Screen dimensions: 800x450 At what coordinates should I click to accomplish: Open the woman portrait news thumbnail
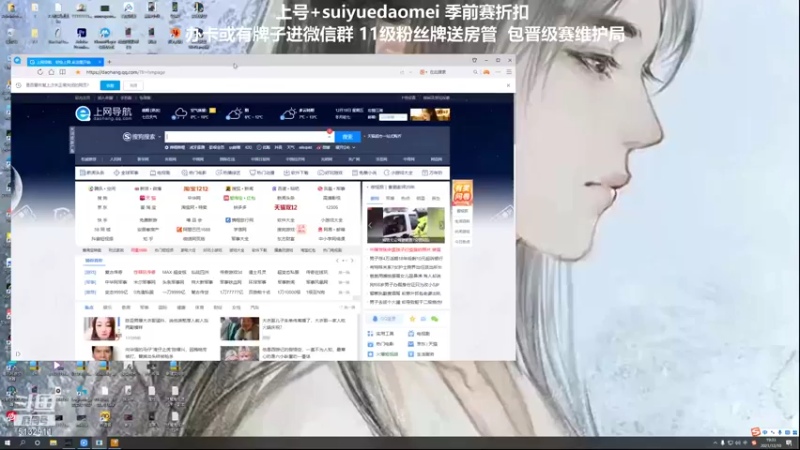coord(102,329)
